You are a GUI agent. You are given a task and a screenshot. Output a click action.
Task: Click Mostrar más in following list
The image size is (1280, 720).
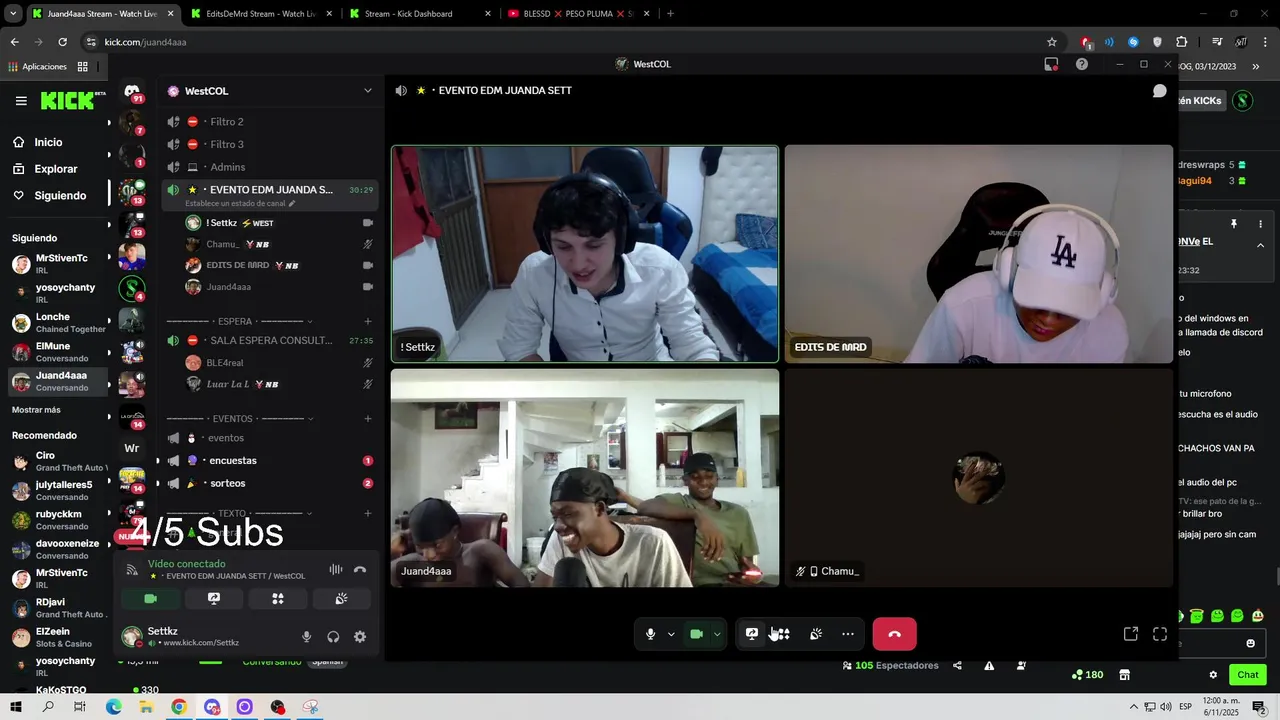pyautogui.click(x=36, y=410)
